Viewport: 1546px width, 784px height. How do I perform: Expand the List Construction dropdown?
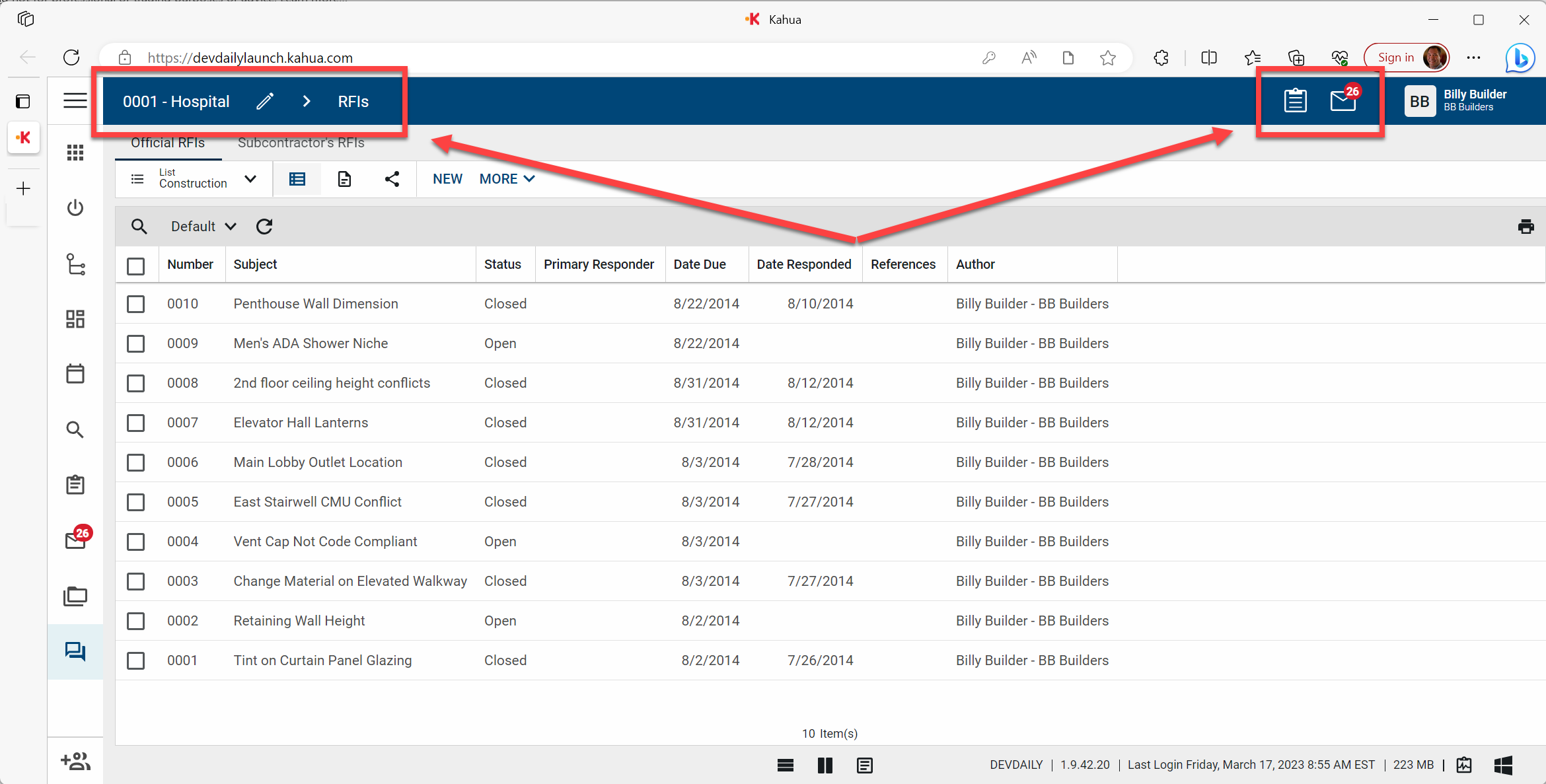pos(250,179)
